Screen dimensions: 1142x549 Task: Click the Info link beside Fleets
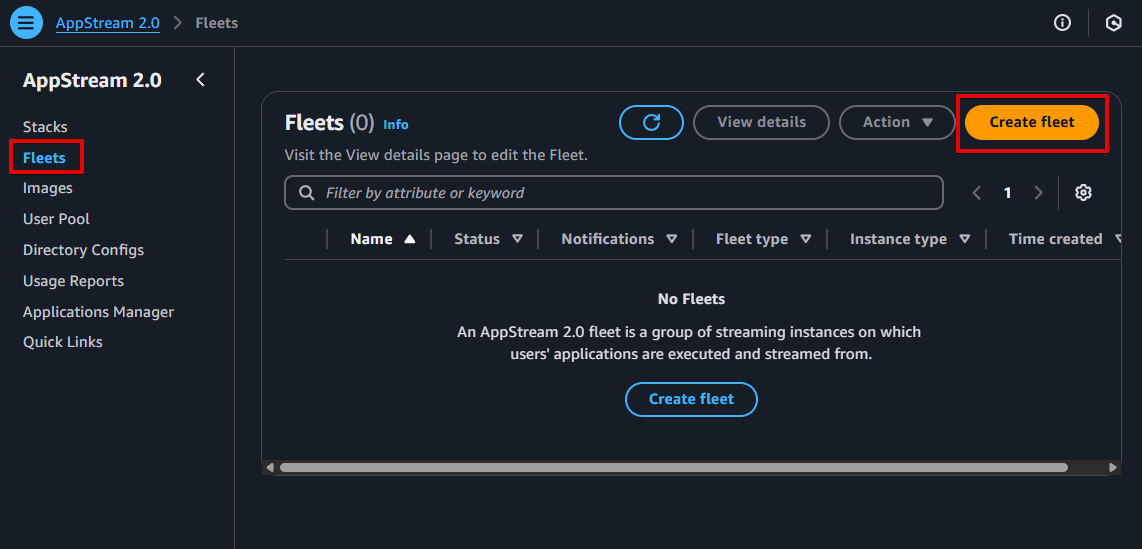coord(395,125)
